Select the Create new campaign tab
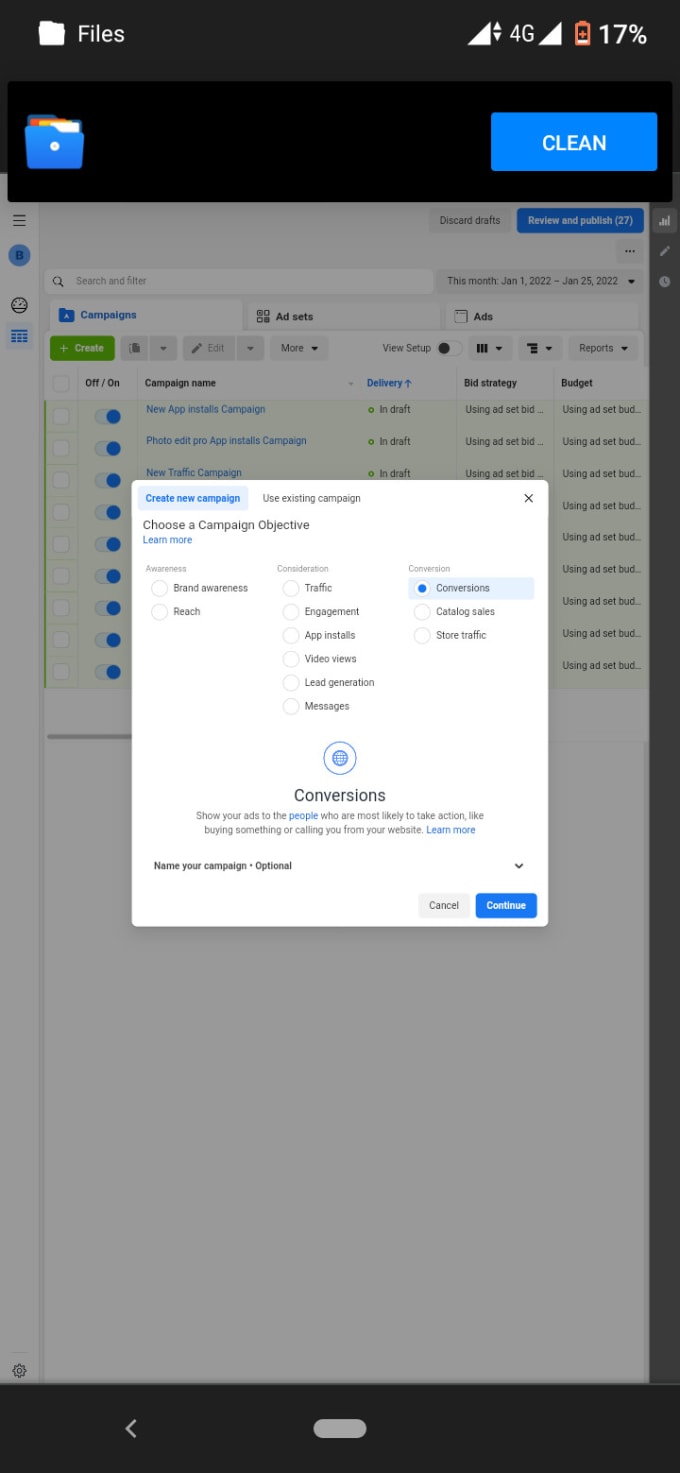680x1473 pixels. [x=193, y=498]
